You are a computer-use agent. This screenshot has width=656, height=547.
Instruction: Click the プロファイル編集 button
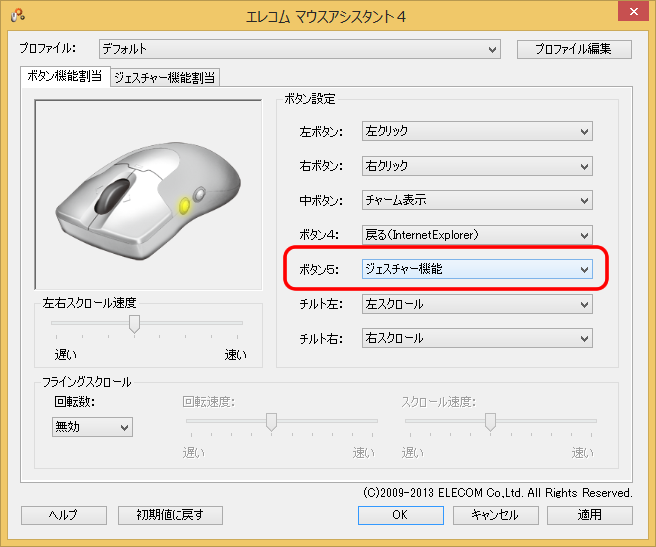click(x=574, y=49)
